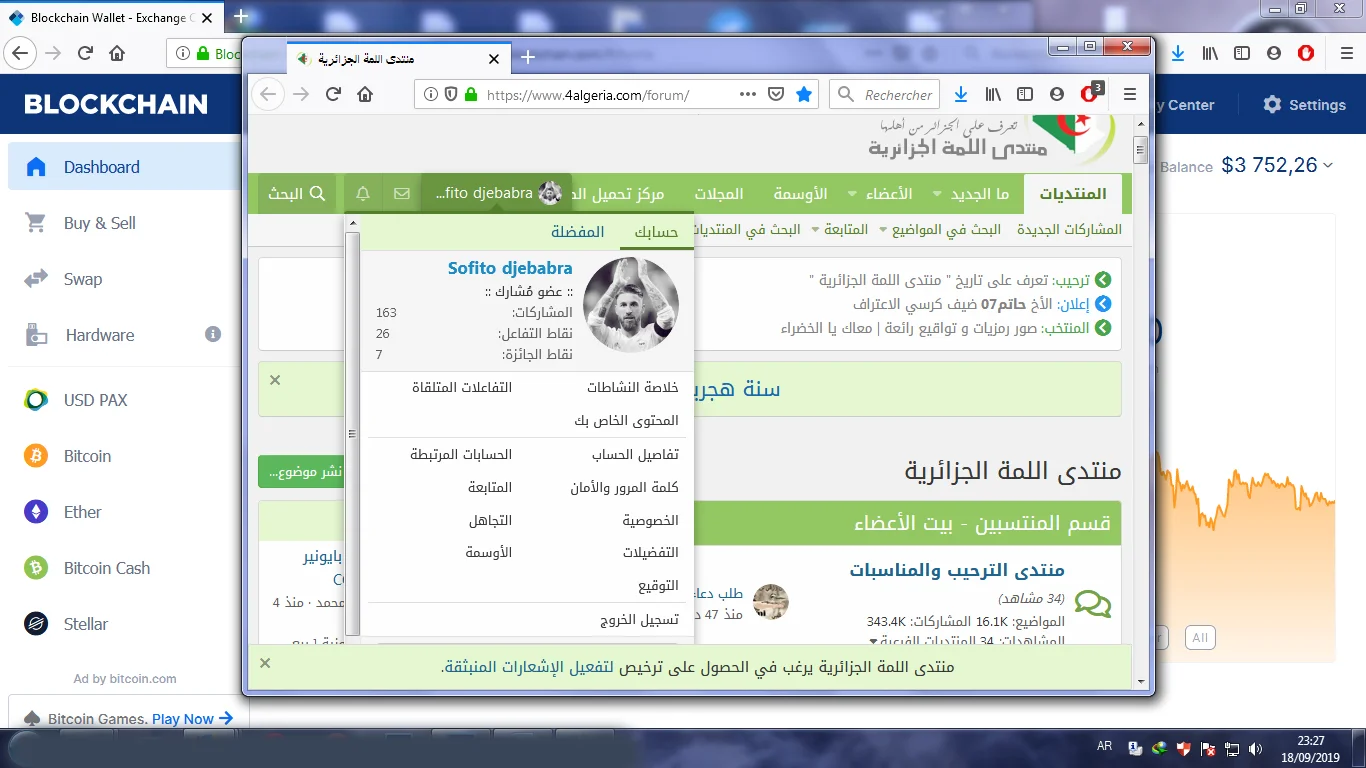This screenshot has width=1366, height=768.
Task: Reload the 4algeria forum page
Action: click(334, 94)
